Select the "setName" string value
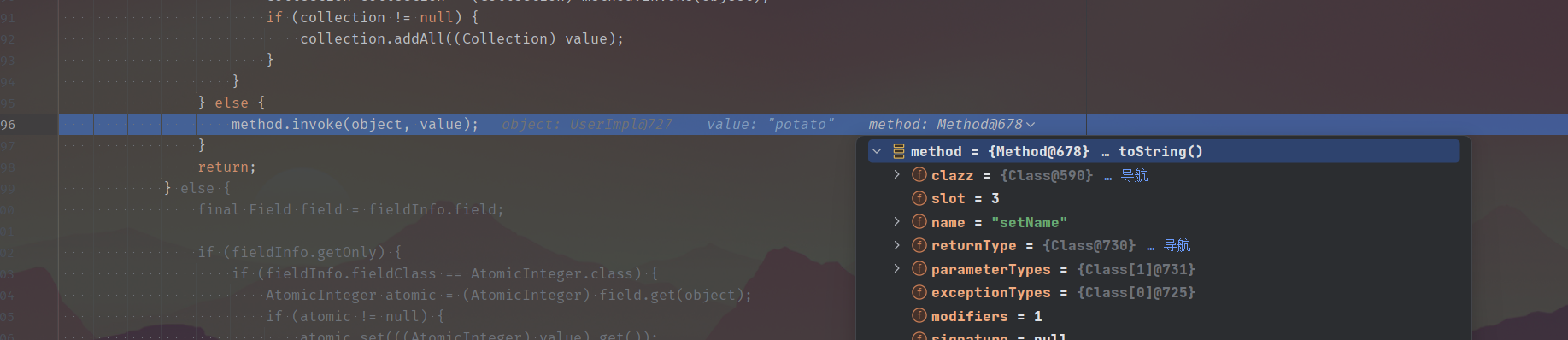 [1029, 222]
